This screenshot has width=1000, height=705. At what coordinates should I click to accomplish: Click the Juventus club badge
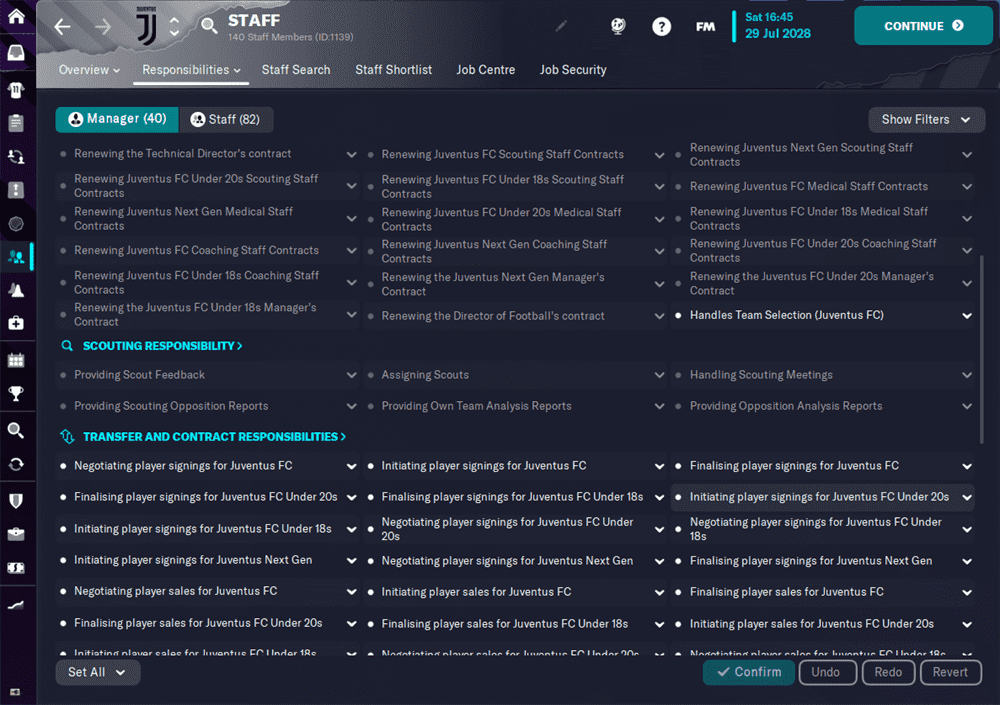[147, 26]
